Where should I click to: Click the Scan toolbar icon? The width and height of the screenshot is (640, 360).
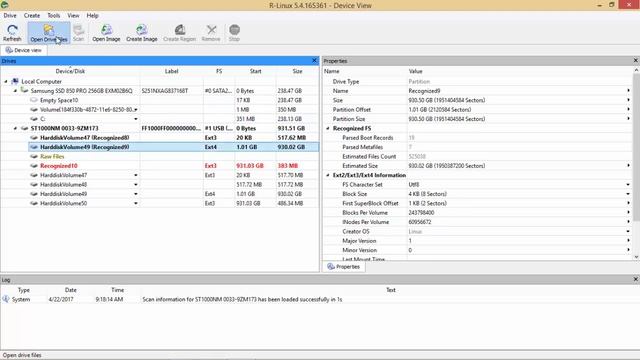point(79,33)
